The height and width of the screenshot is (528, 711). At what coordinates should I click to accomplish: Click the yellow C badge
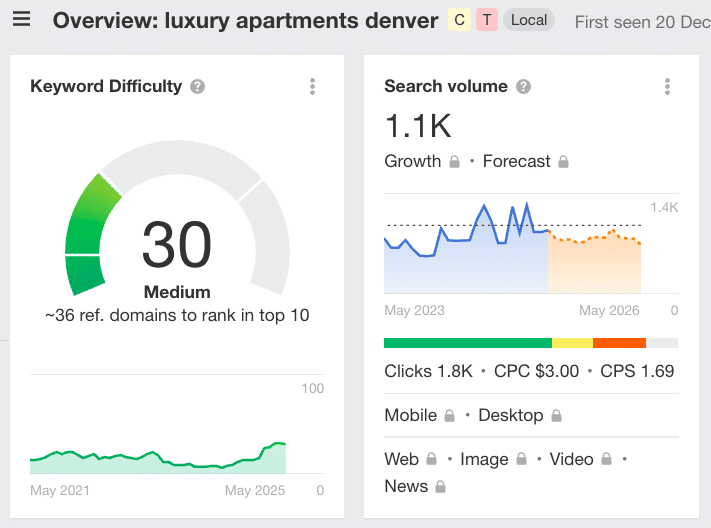pyautogui.click(x=459, y=20)
